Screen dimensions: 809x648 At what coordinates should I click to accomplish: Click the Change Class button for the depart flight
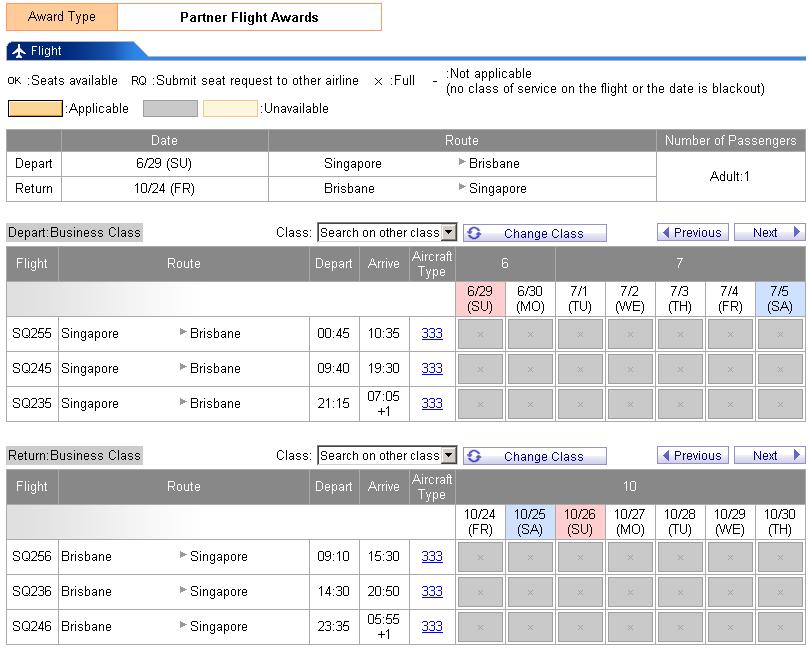click(x=534, y=233)
